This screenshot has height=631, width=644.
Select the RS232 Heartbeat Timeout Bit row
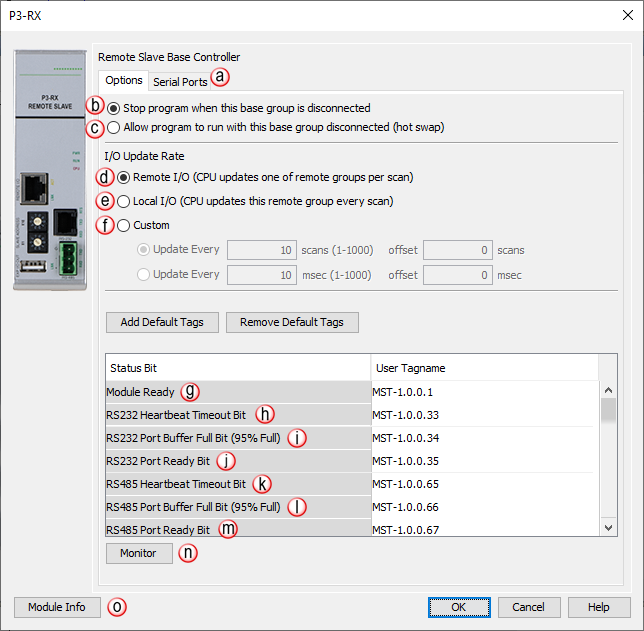[180, 414]
